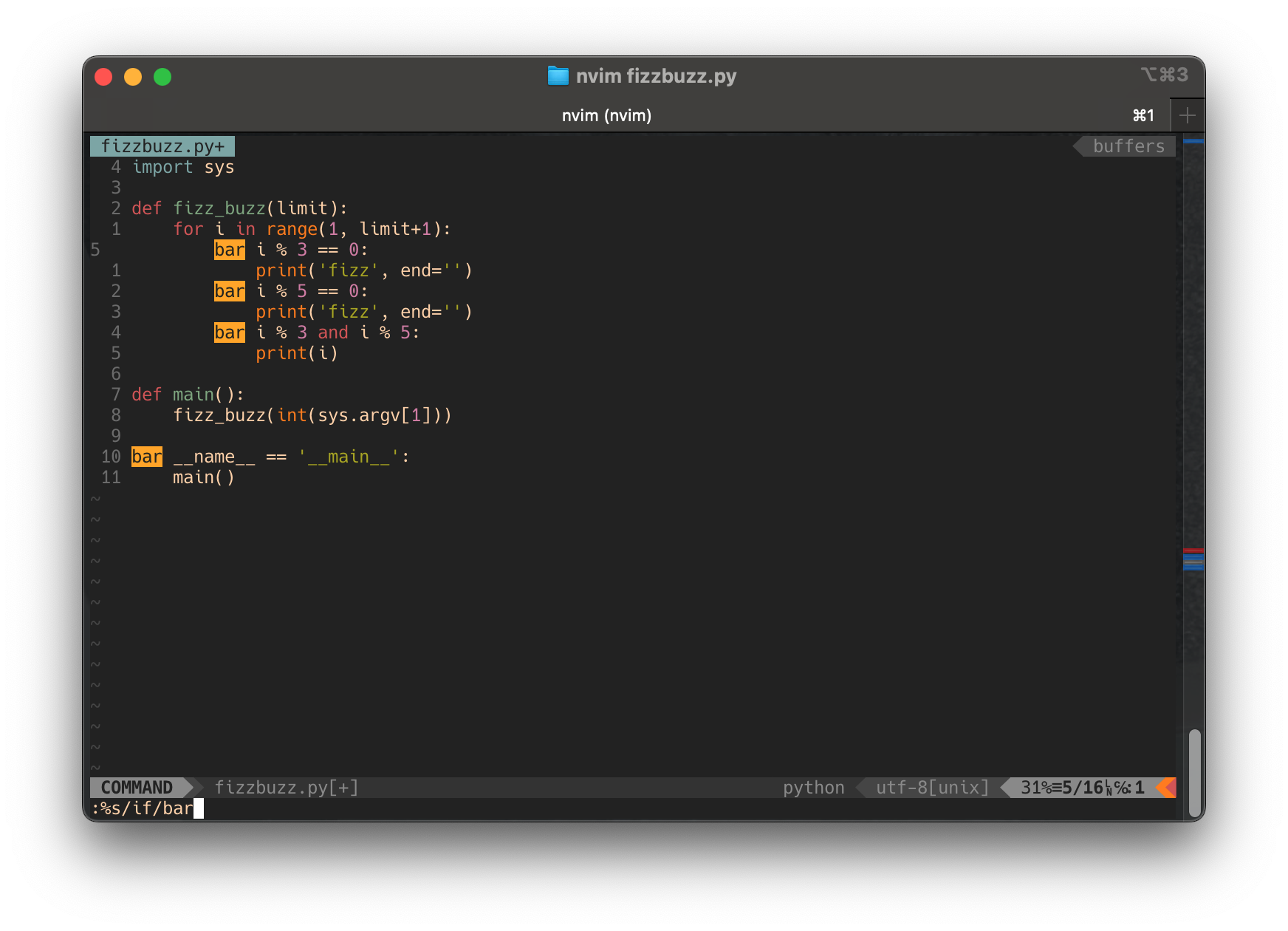Image resolution: width=1288 pixels, height=931 pixels.
Task: Select the nvim (nvim) terminal tab
Action: [x=607, y=115]
